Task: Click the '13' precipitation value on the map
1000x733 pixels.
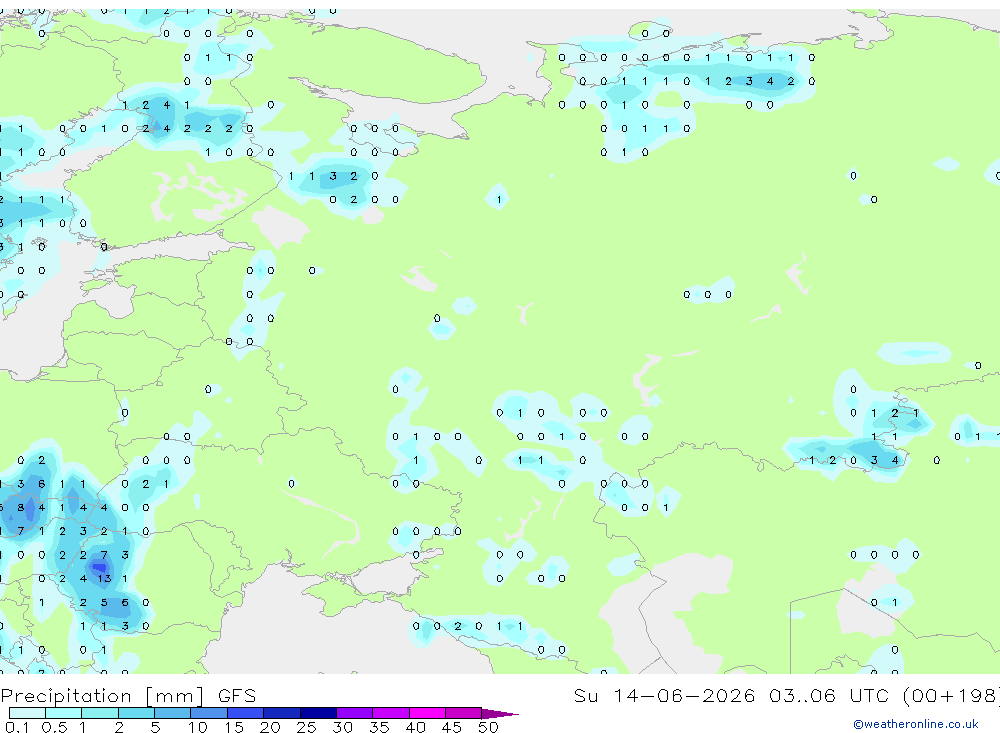Action: coord(104,579)
